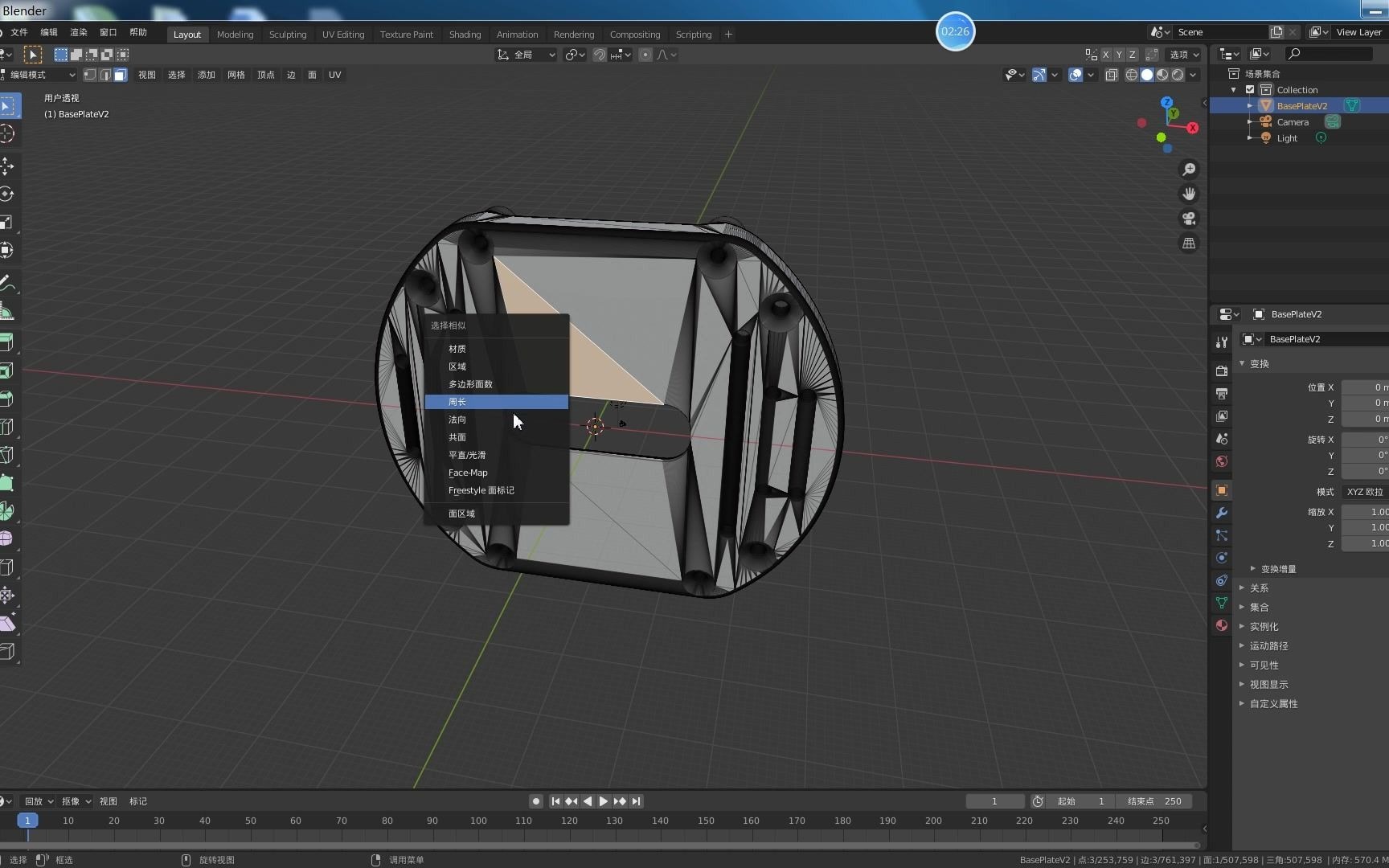Open the Physics Properties icon
1389x868 pixels.
(x=1221, y=558)
